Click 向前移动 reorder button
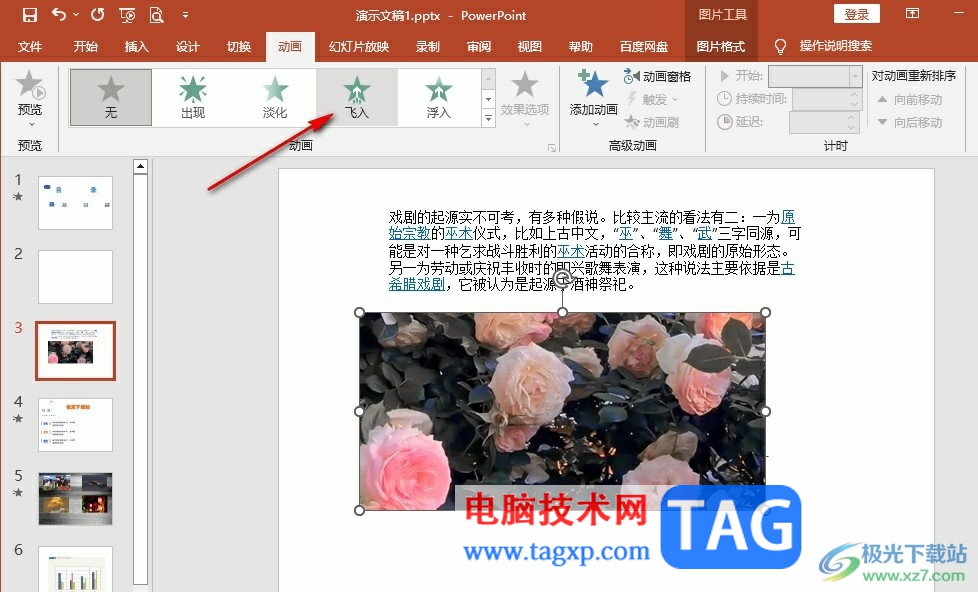This screenshot has width=978, height=592. [x=910, y=99]
